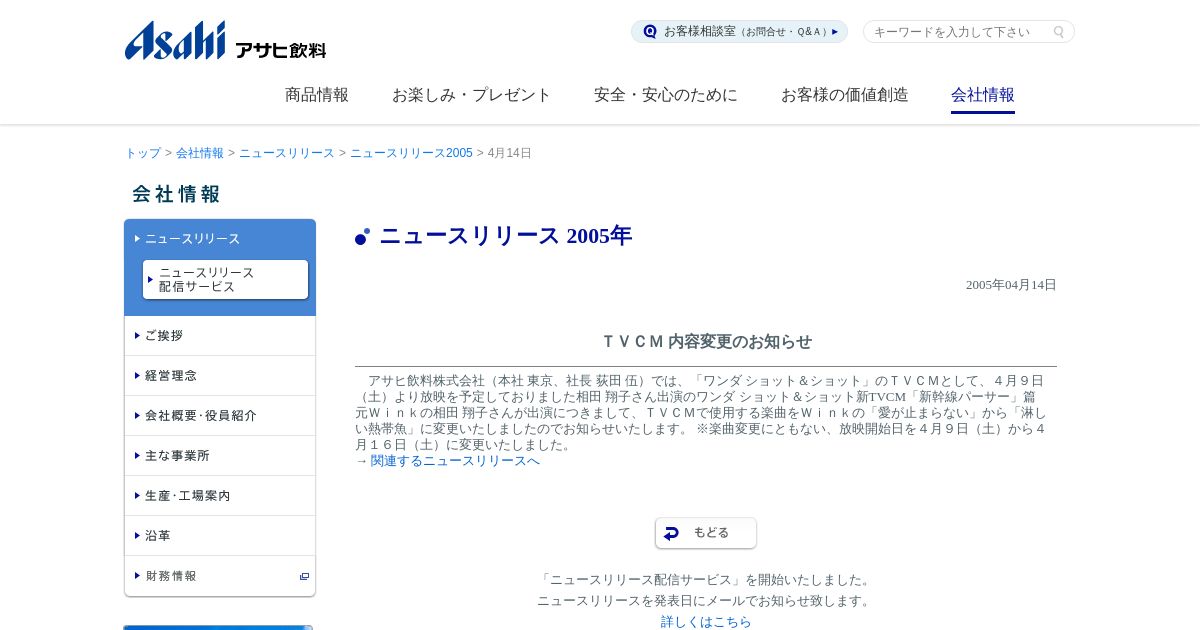
Task: Open お客様相談室 inquiry button
Action: point(739,32)
